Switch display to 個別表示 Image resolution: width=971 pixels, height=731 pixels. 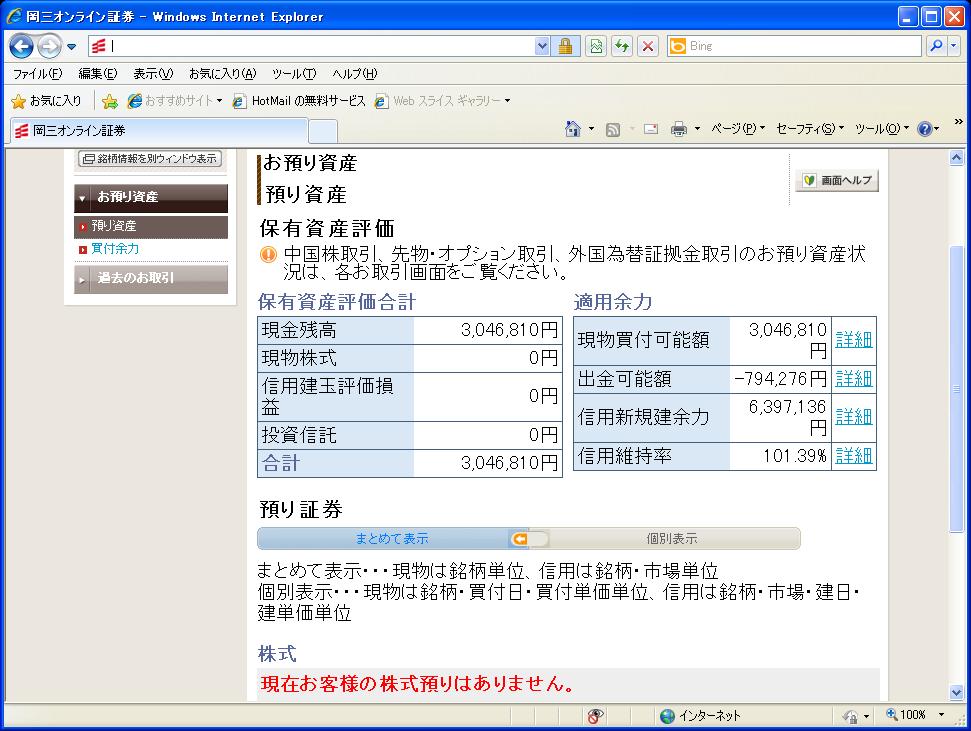[x=671, y=539]
